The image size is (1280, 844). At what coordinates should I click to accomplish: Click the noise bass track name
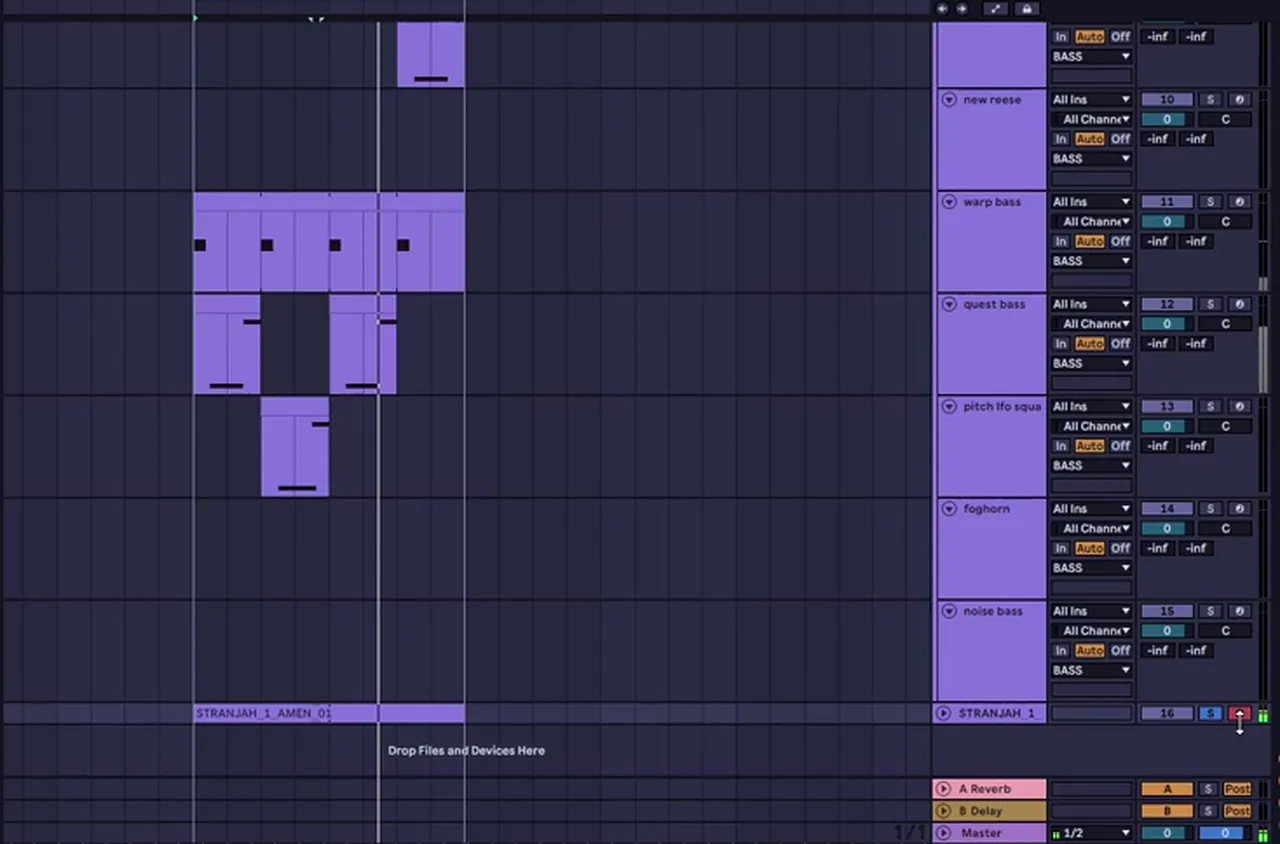[993, 611]
